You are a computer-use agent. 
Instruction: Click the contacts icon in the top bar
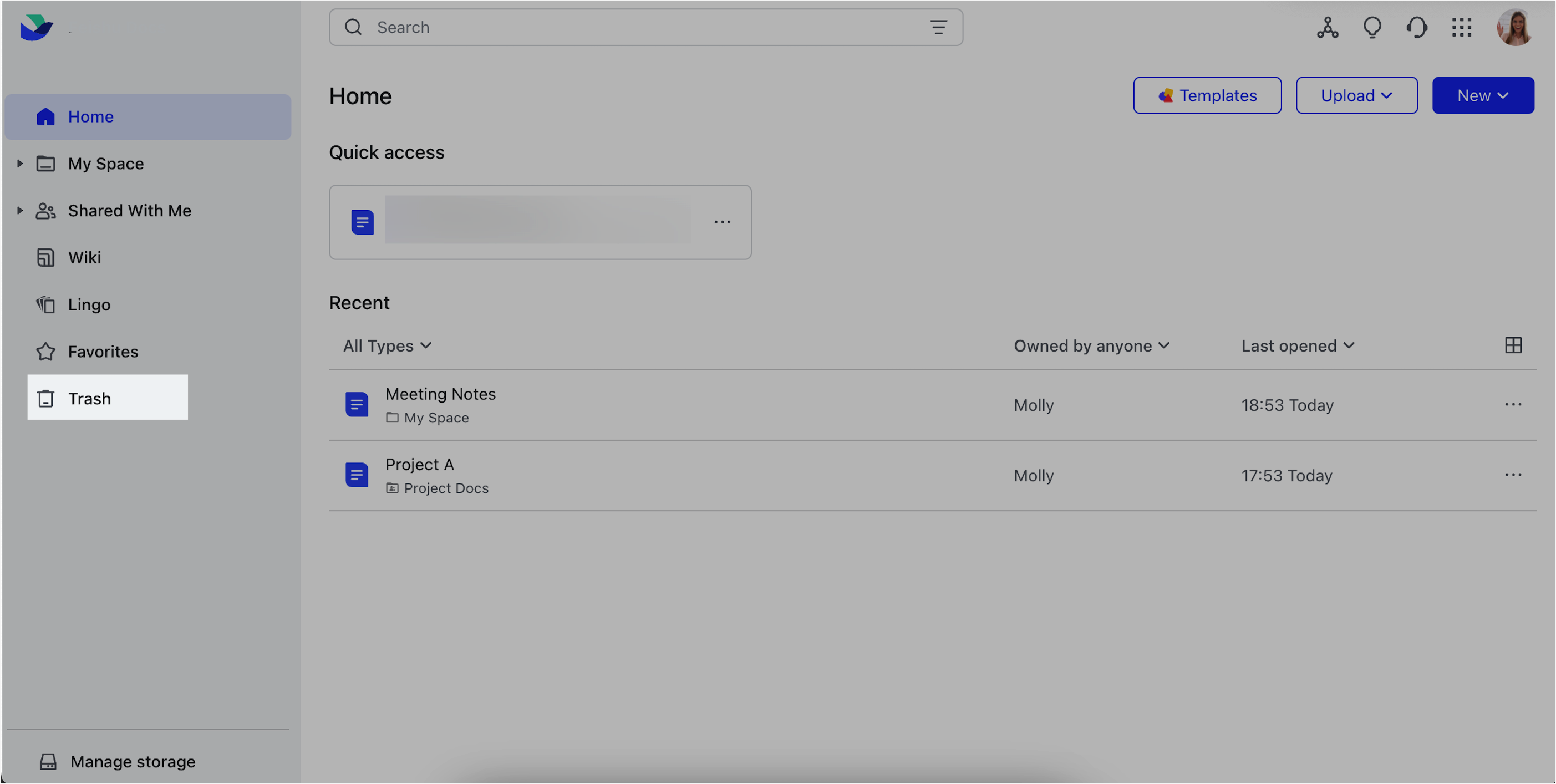pyautogui.click(x=1326, y=27)
